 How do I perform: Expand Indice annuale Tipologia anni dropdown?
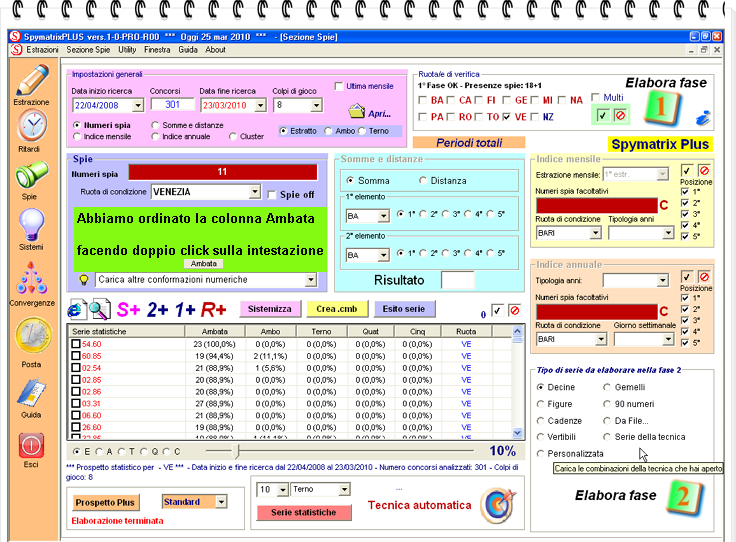[662, 281]
